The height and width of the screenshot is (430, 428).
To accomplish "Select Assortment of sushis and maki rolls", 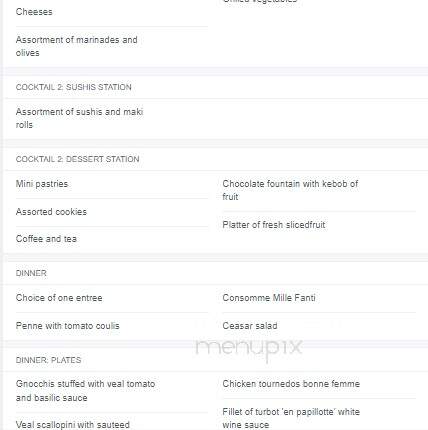I will [x=79, y=118].
